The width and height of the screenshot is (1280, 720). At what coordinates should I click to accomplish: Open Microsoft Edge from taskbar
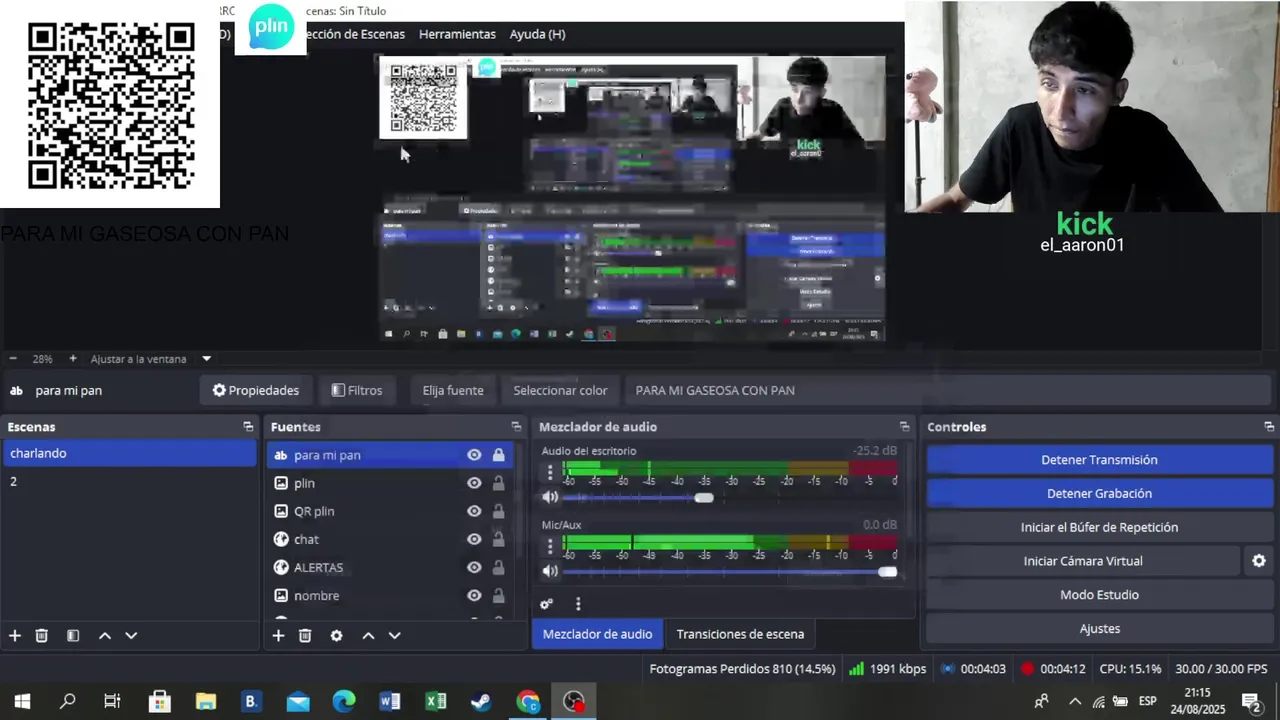[344, 702]
